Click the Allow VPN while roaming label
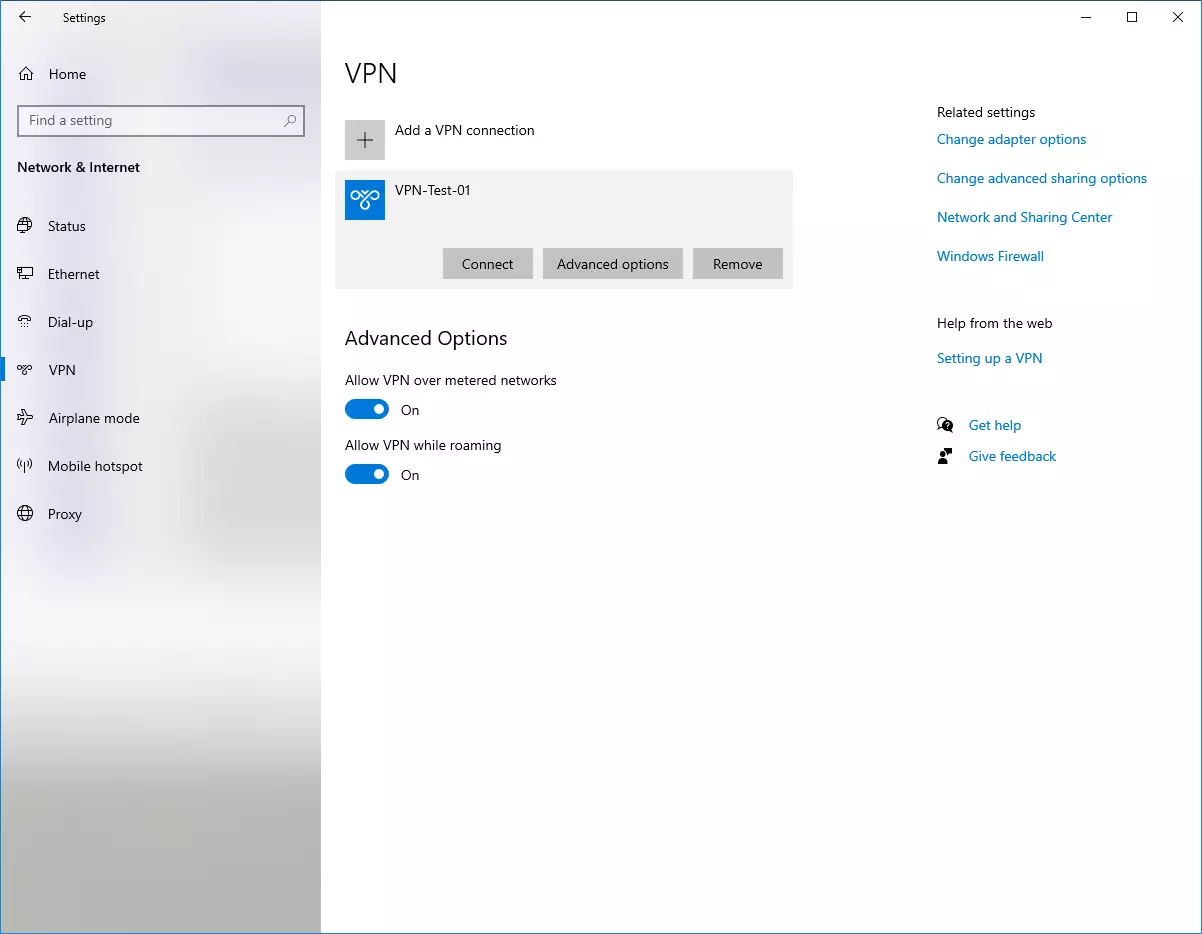This screenshot has height=934, width=1202. tap(423, 445)
